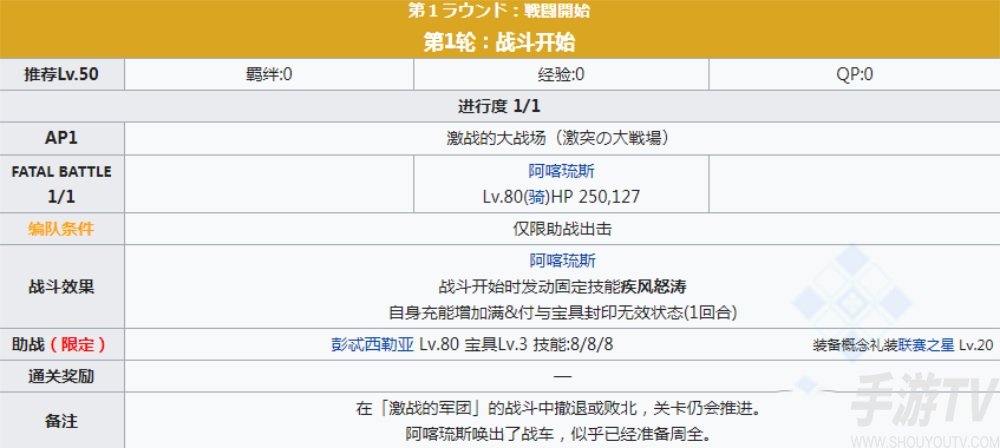The width and height of the screenshot is (1000, 448).
Task: Click the 骑 class link
Action: click(x=538, y=197)
